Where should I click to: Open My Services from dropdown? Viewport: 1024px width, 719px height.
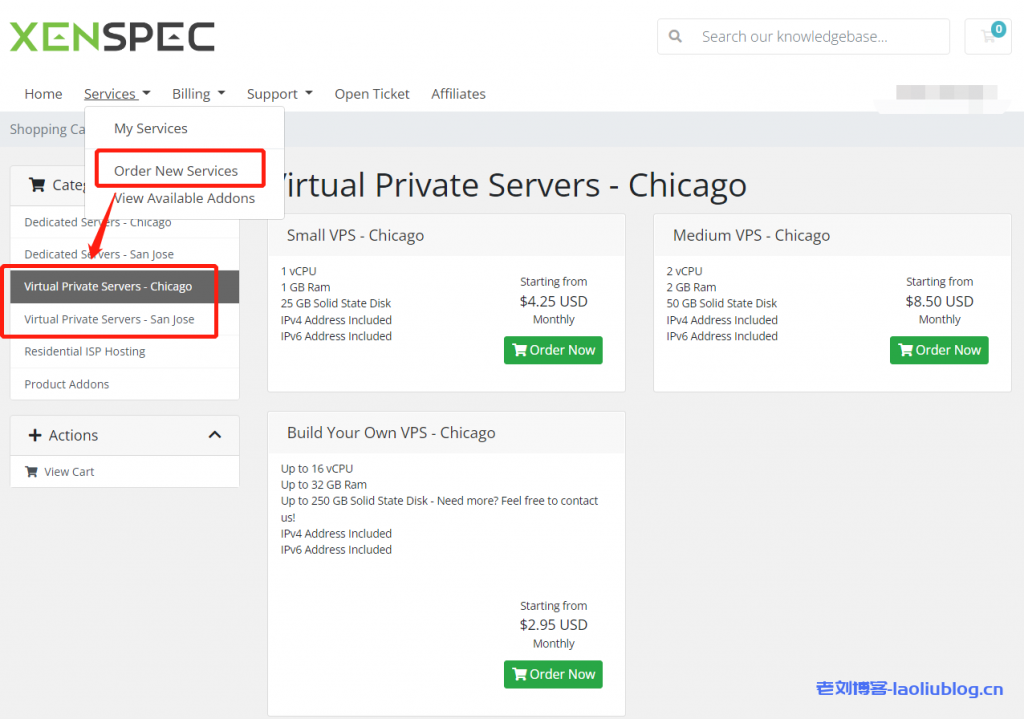[151, 129]
